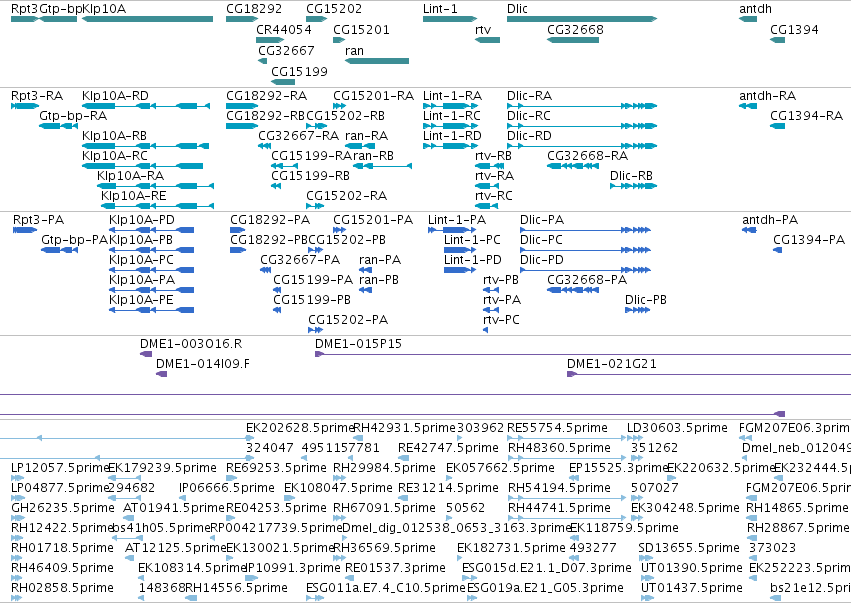The image size is (851, 603).
Task: Click the CG32668-RA transcript label
Action: click(x=587, y=156)
